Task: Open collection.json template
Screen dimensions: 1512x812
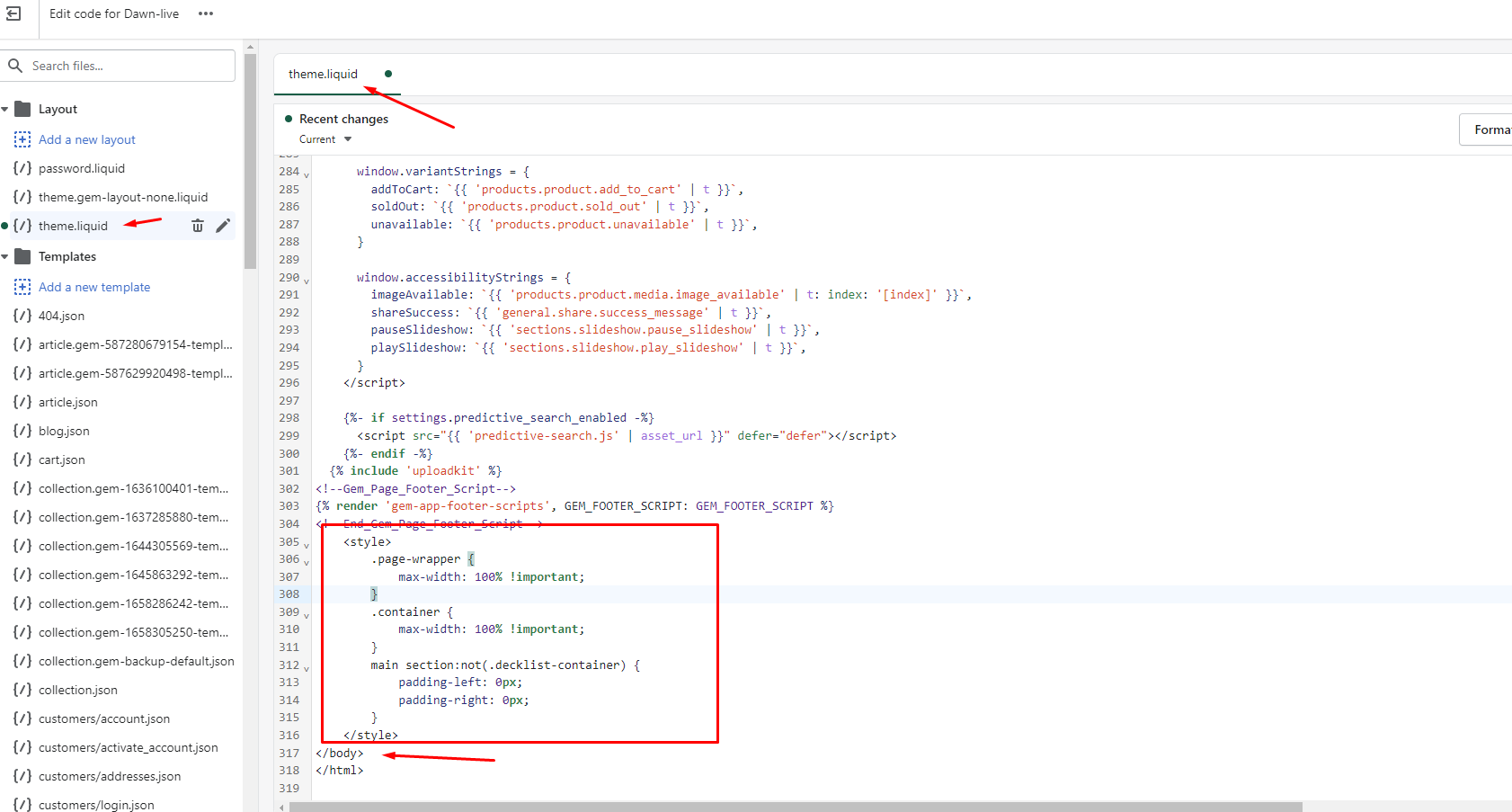Action: coord(78,690)
